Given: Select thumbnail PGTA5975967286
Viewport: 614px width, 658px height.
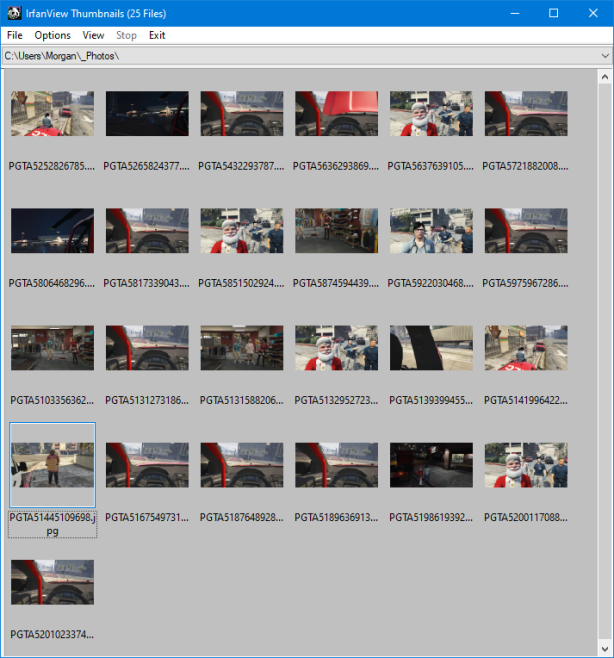Looking at the screenshot, I should [x=526, y=230].
